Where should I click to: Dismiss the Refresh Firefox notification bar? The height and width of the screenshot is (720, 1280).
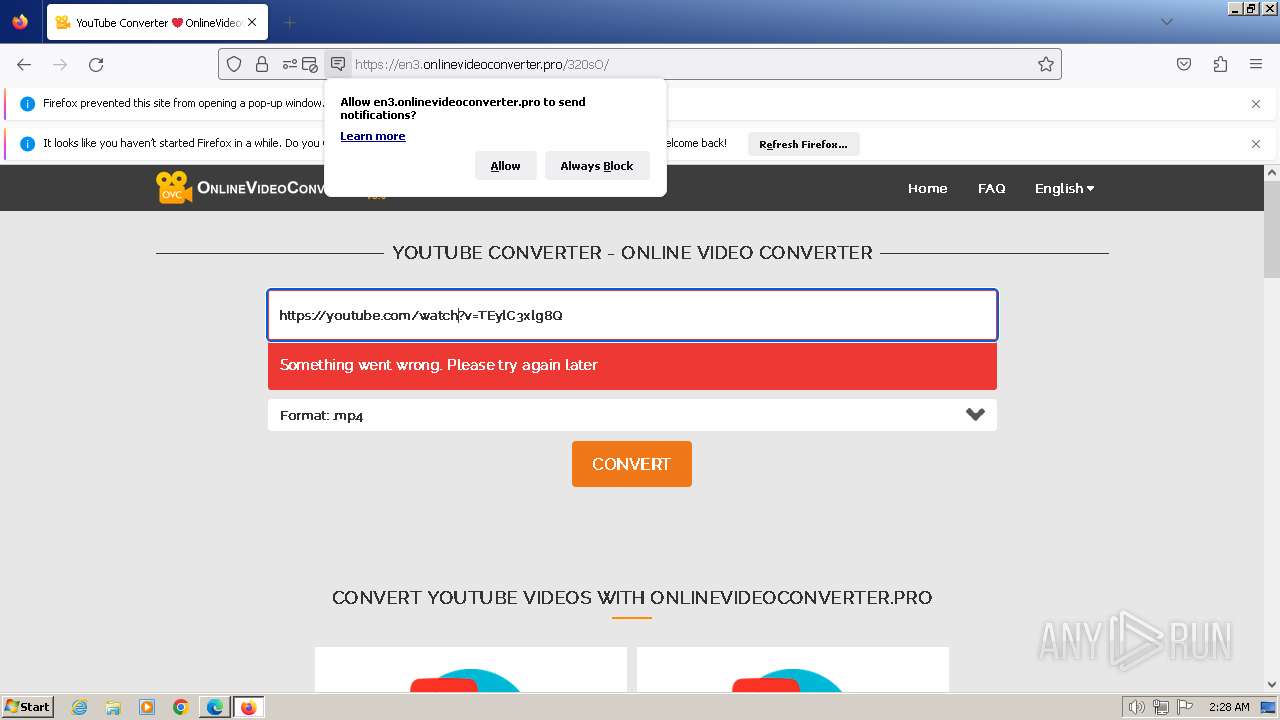coord(1256,144)
